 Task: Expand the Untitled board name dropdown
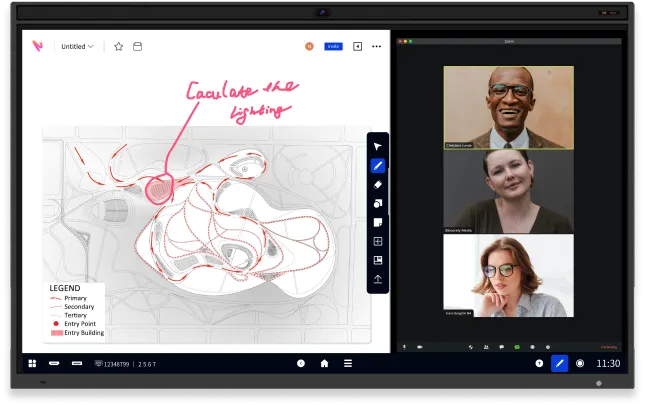77,46
